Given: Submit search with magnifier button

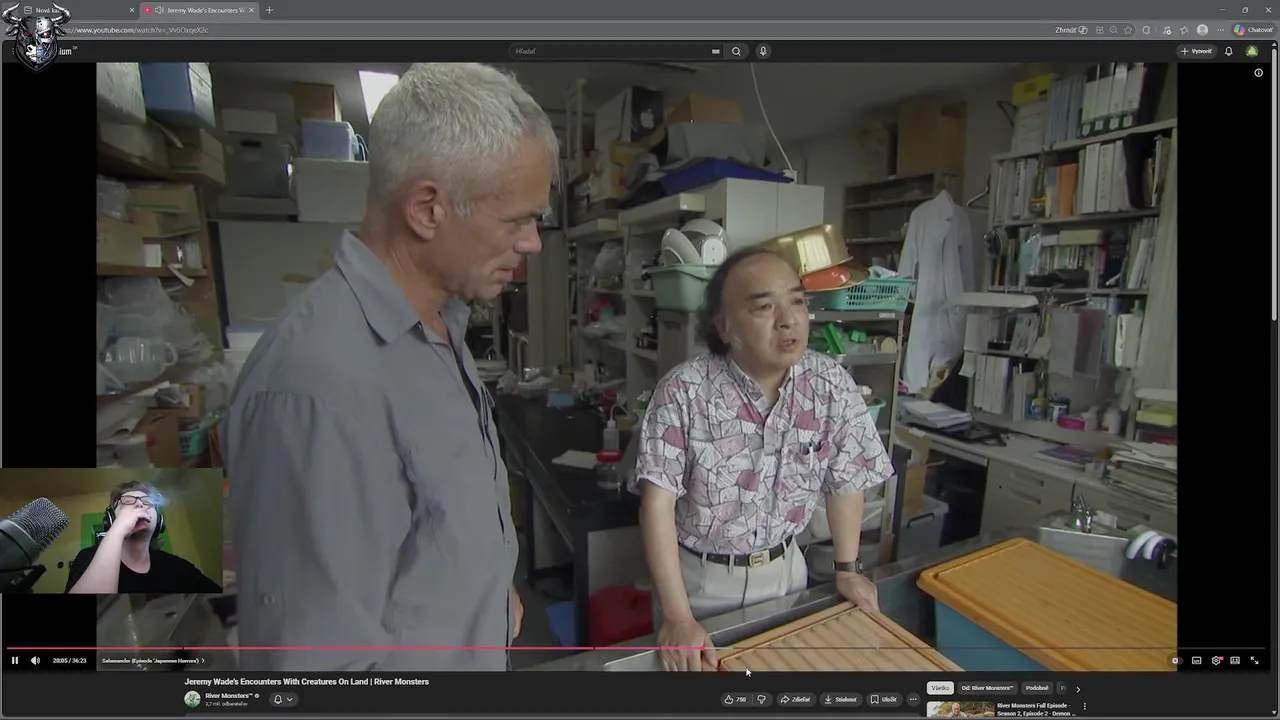Looking at the screenshot, I should pyautogui.click(x=736, y=51).
